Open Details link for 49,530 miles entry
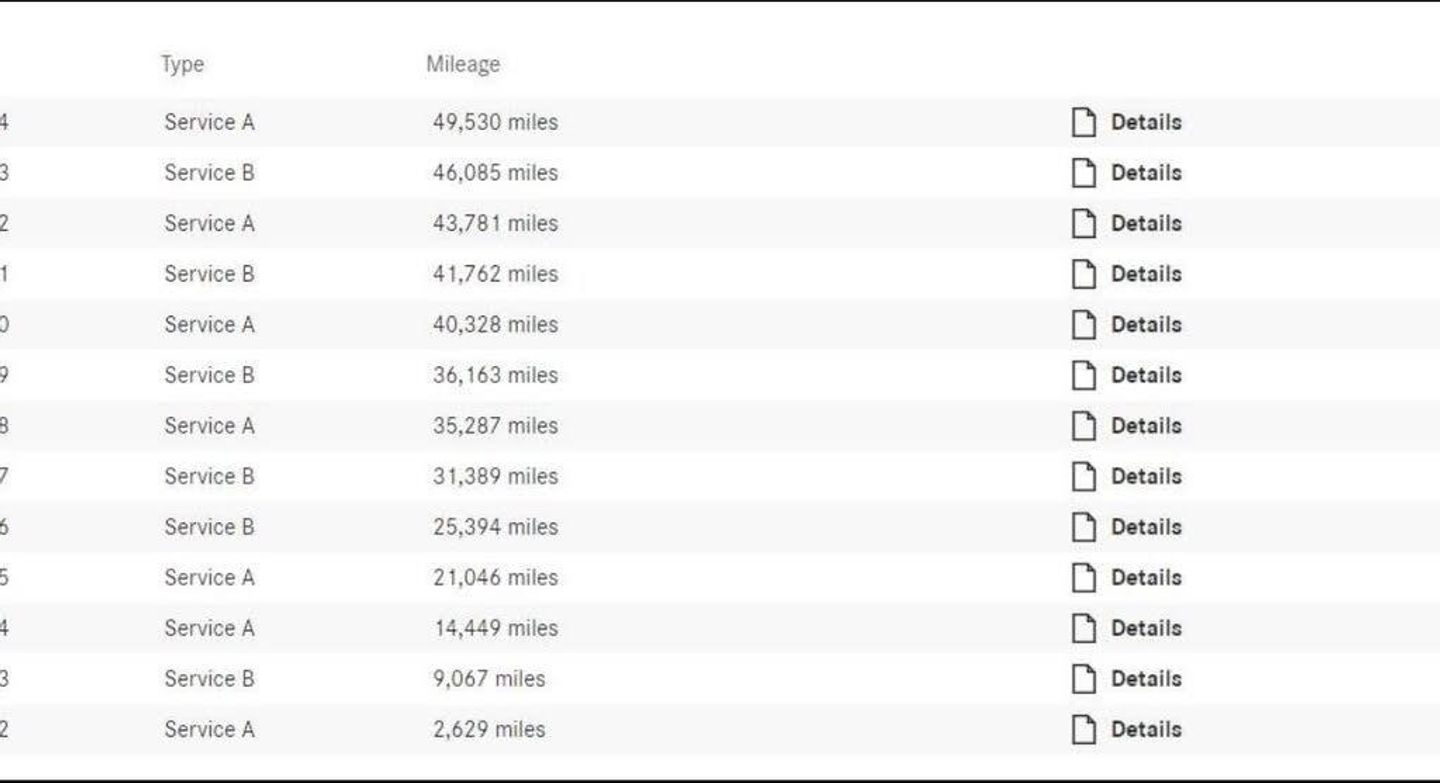 coord(1146,122)
